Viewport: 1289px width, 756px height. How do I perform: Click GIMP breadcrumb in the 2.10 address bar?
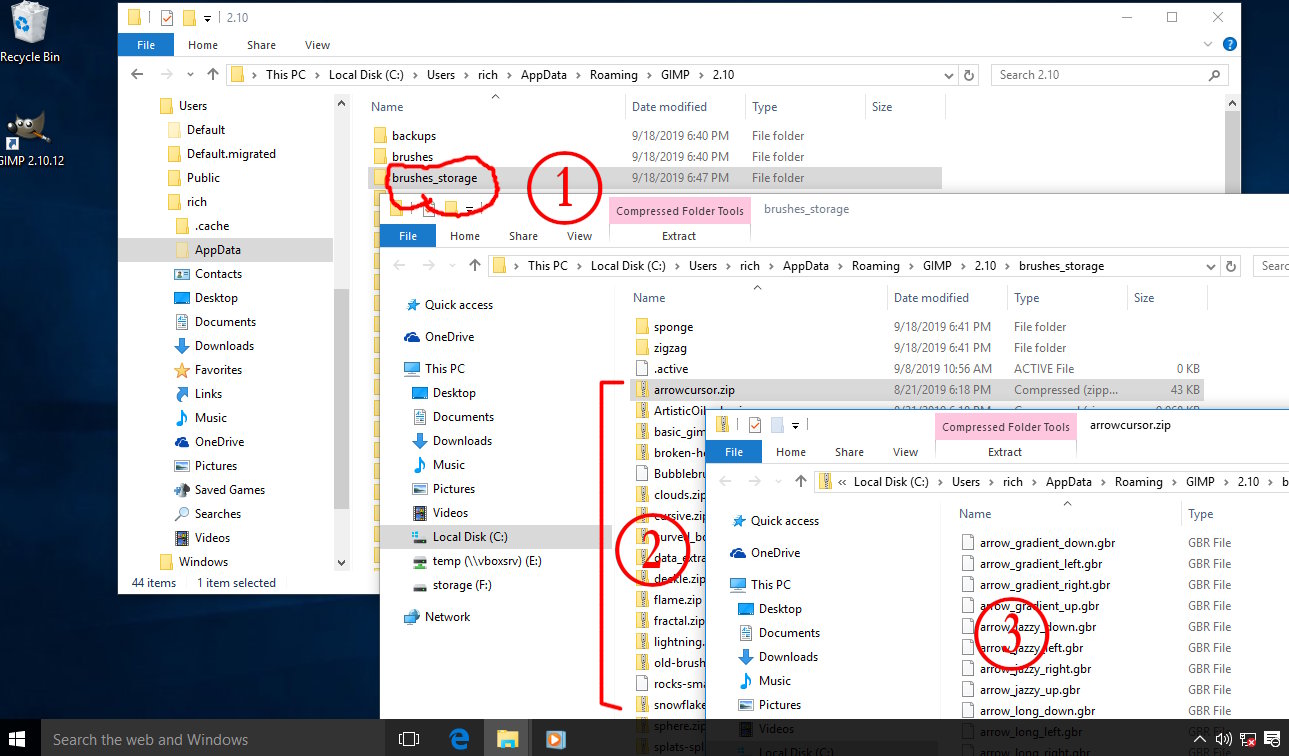coord(675,75)
